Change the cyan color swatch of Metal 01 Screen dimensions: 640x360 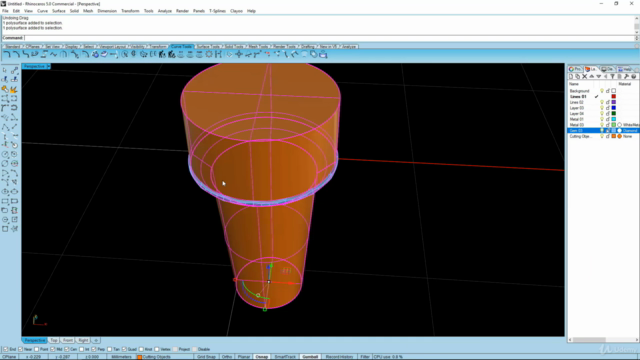613,119
